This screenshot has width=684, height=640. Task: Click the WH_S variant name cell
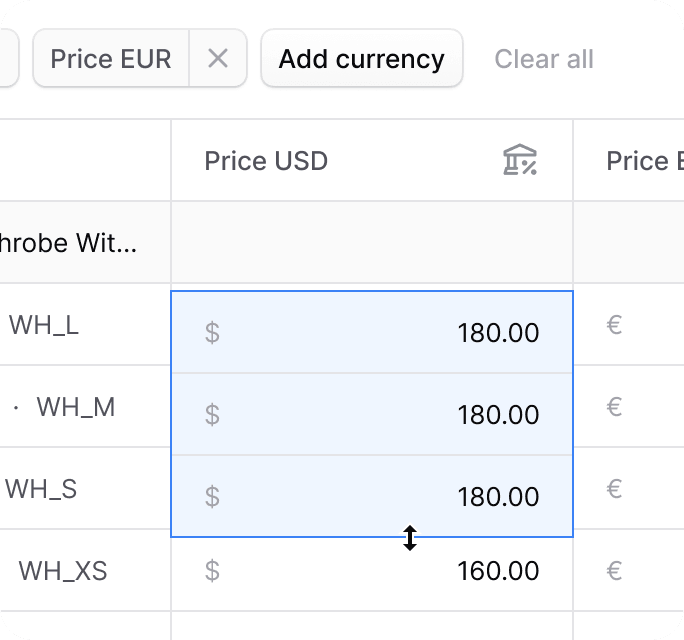click(x=42, y=489)
